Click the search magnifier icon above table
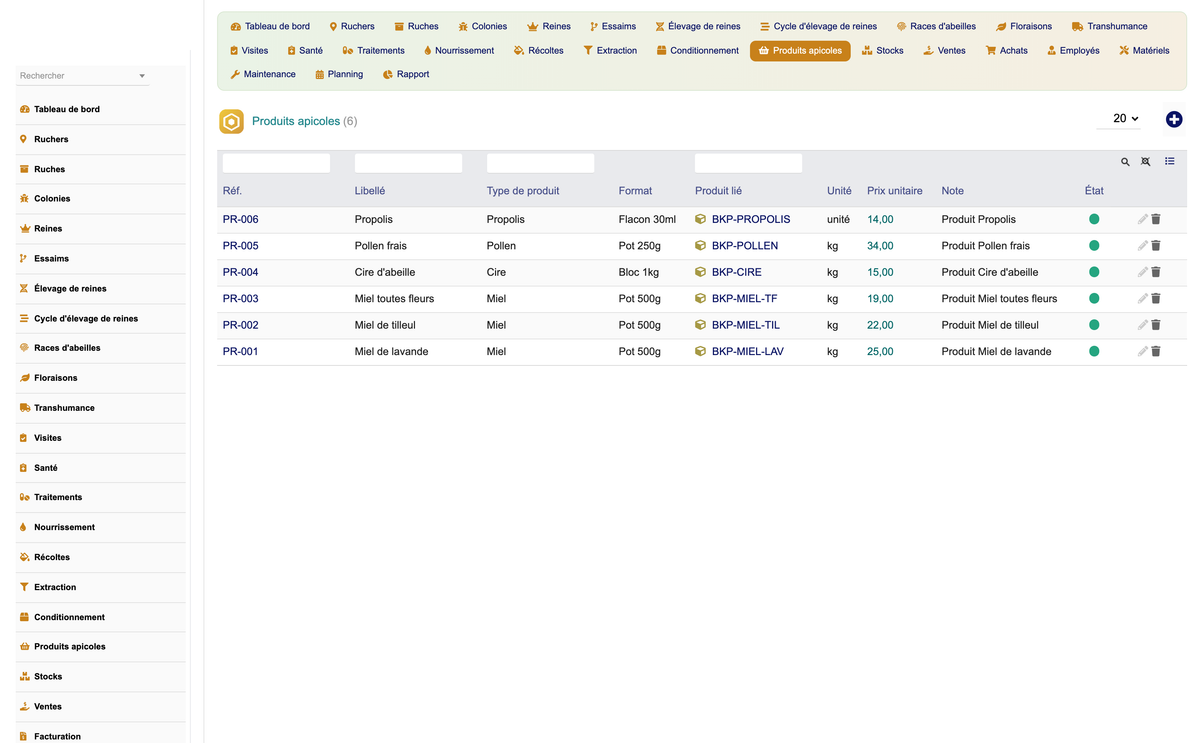1200x743 pixels. (1125, 161)
